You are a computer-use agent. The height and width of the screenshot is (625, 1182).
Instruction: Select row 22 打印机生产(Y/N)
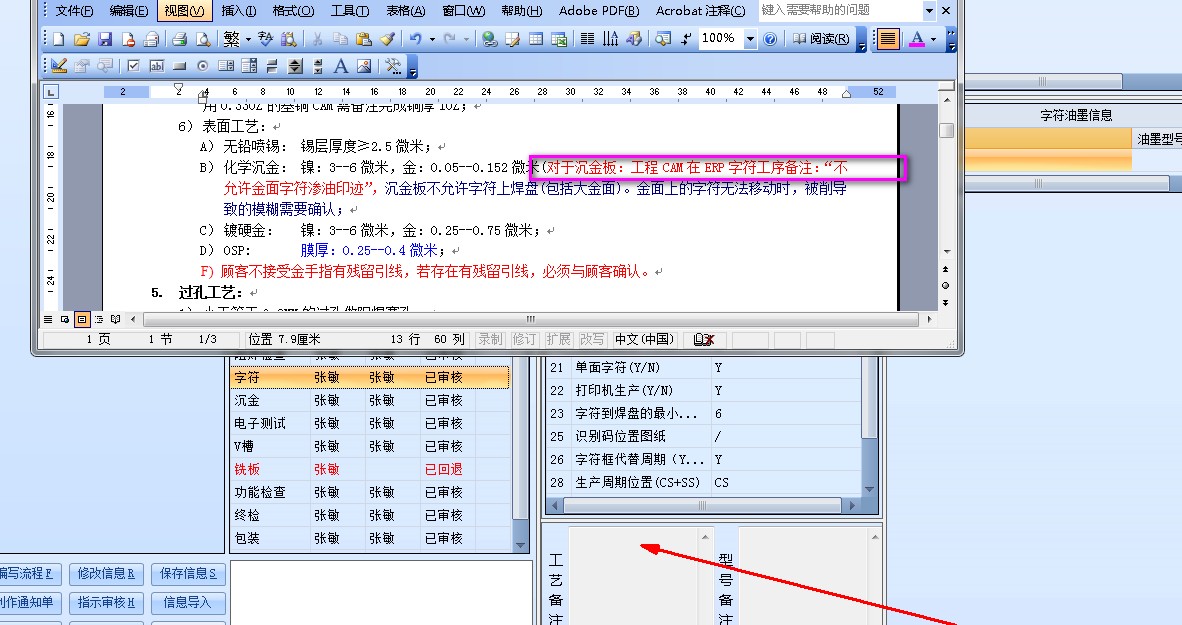(703, 391)
